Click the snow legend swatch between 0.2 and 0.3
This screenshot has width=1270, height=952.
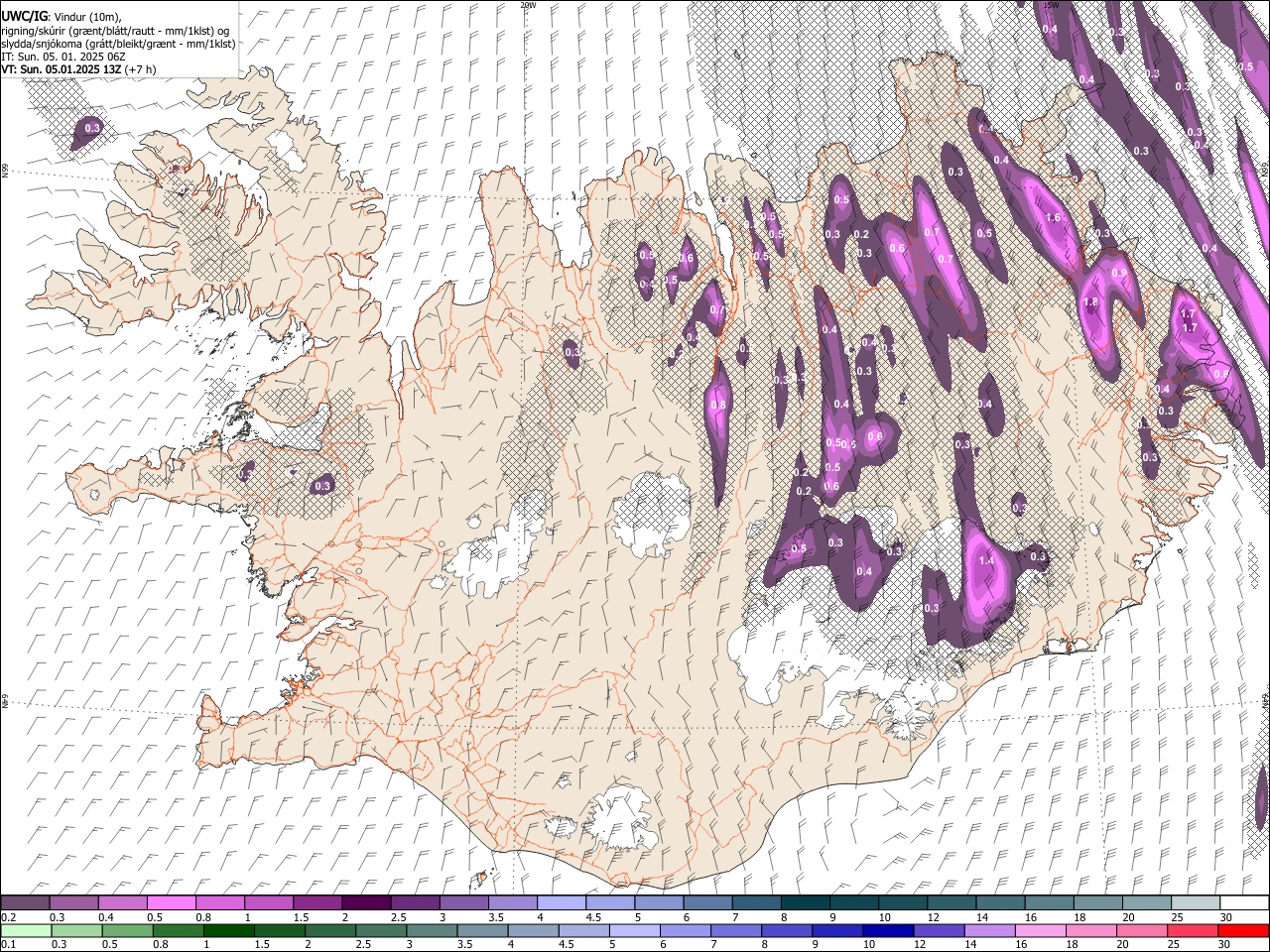coord(25,903)
